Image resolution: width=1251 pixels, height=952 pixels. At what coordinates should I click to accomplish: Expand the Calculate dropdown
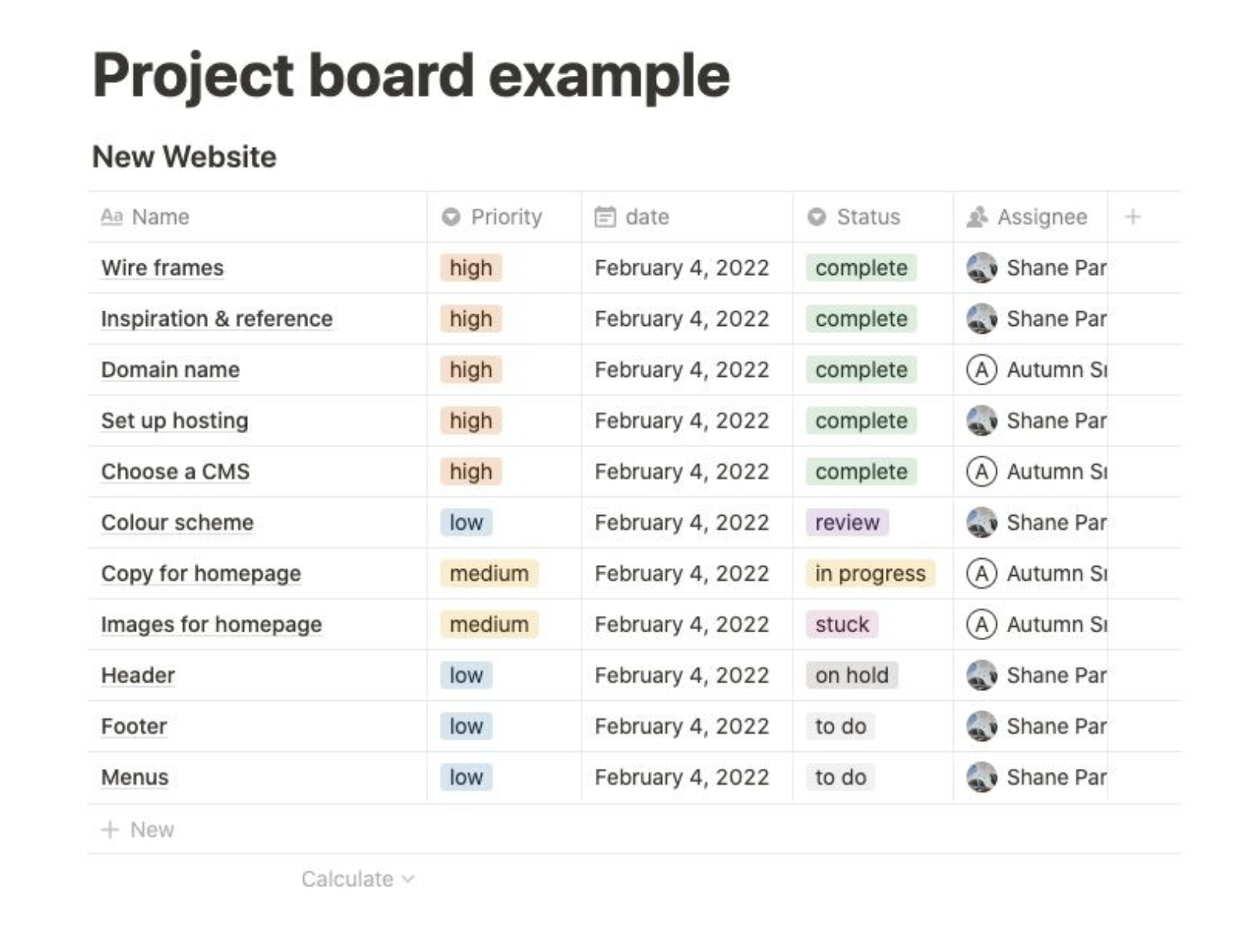(357, 879)
